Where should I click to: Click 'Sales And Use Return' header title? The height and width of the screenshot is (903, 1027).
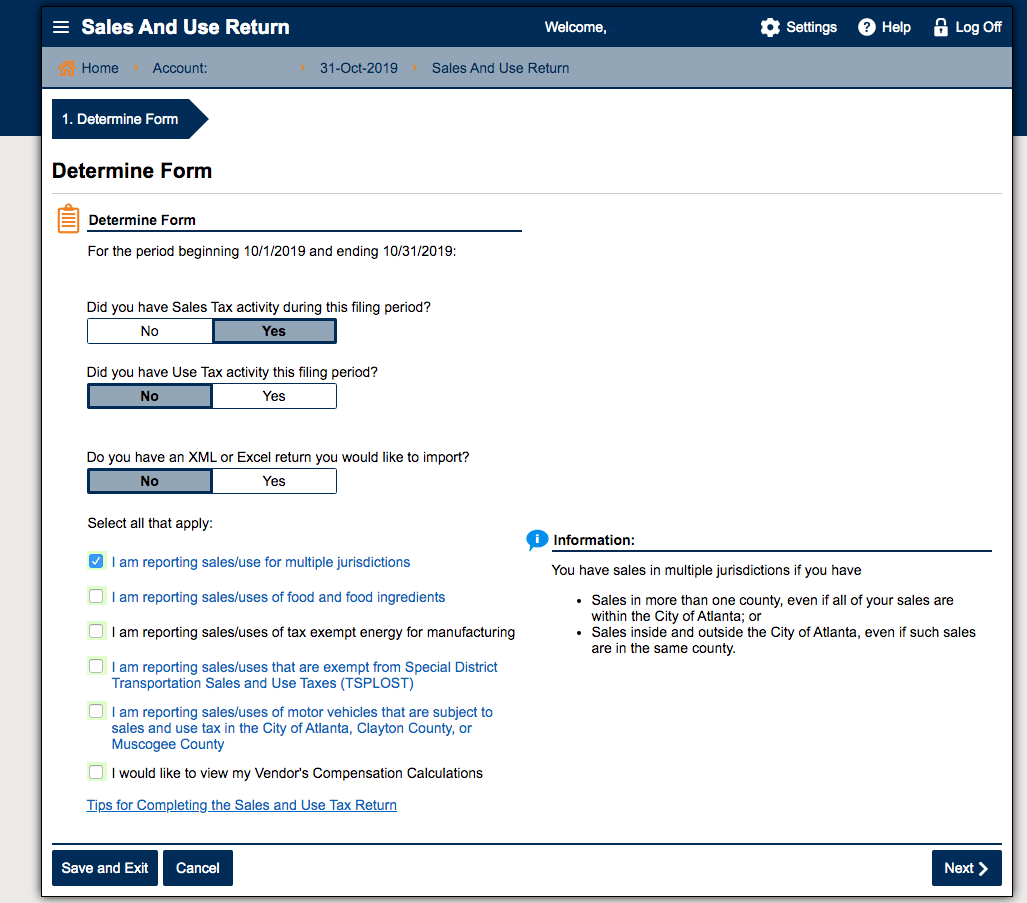tap(185, 27)
